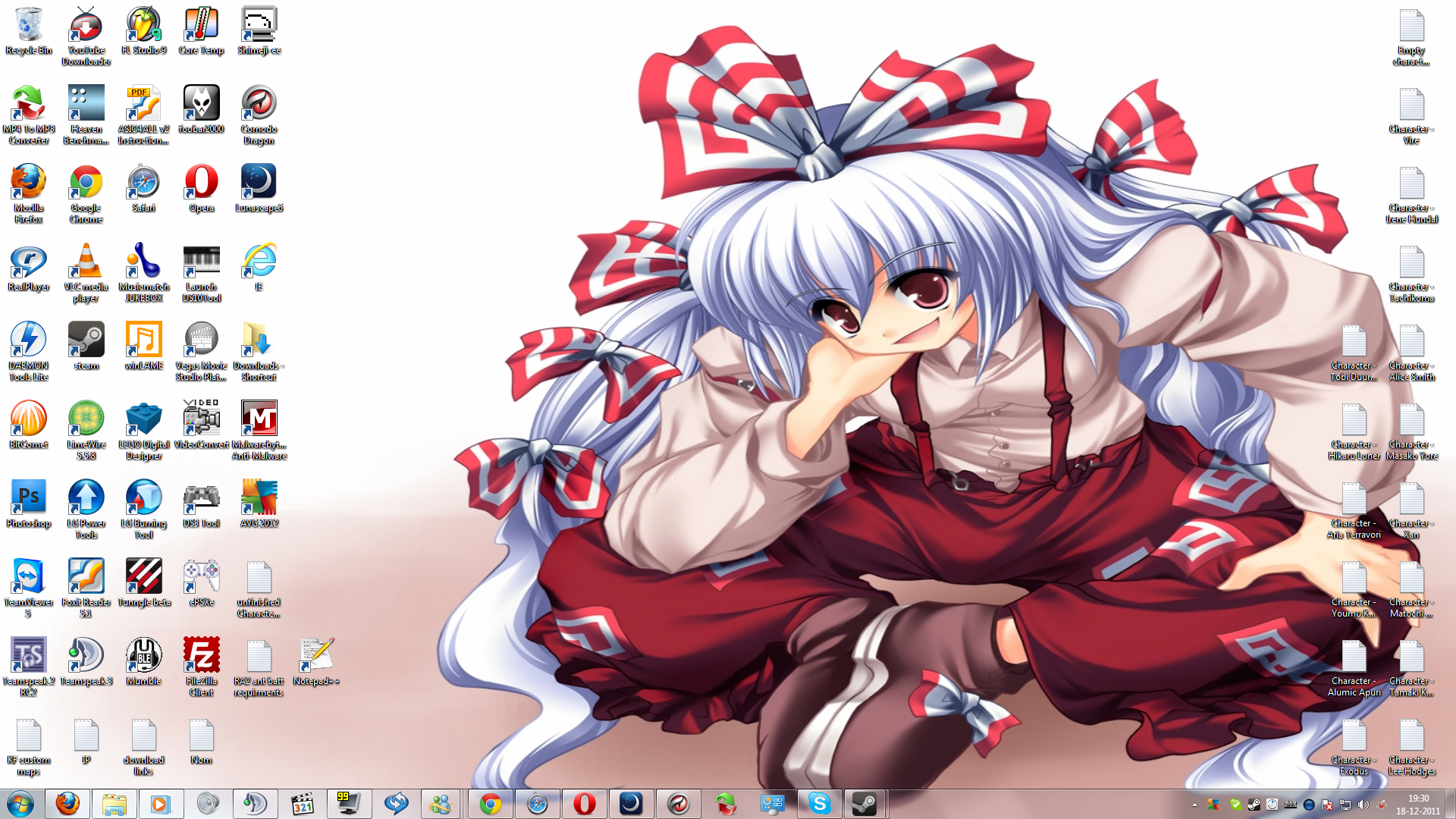Select the Photoshop desktop icon

click(x=29, y=504)
